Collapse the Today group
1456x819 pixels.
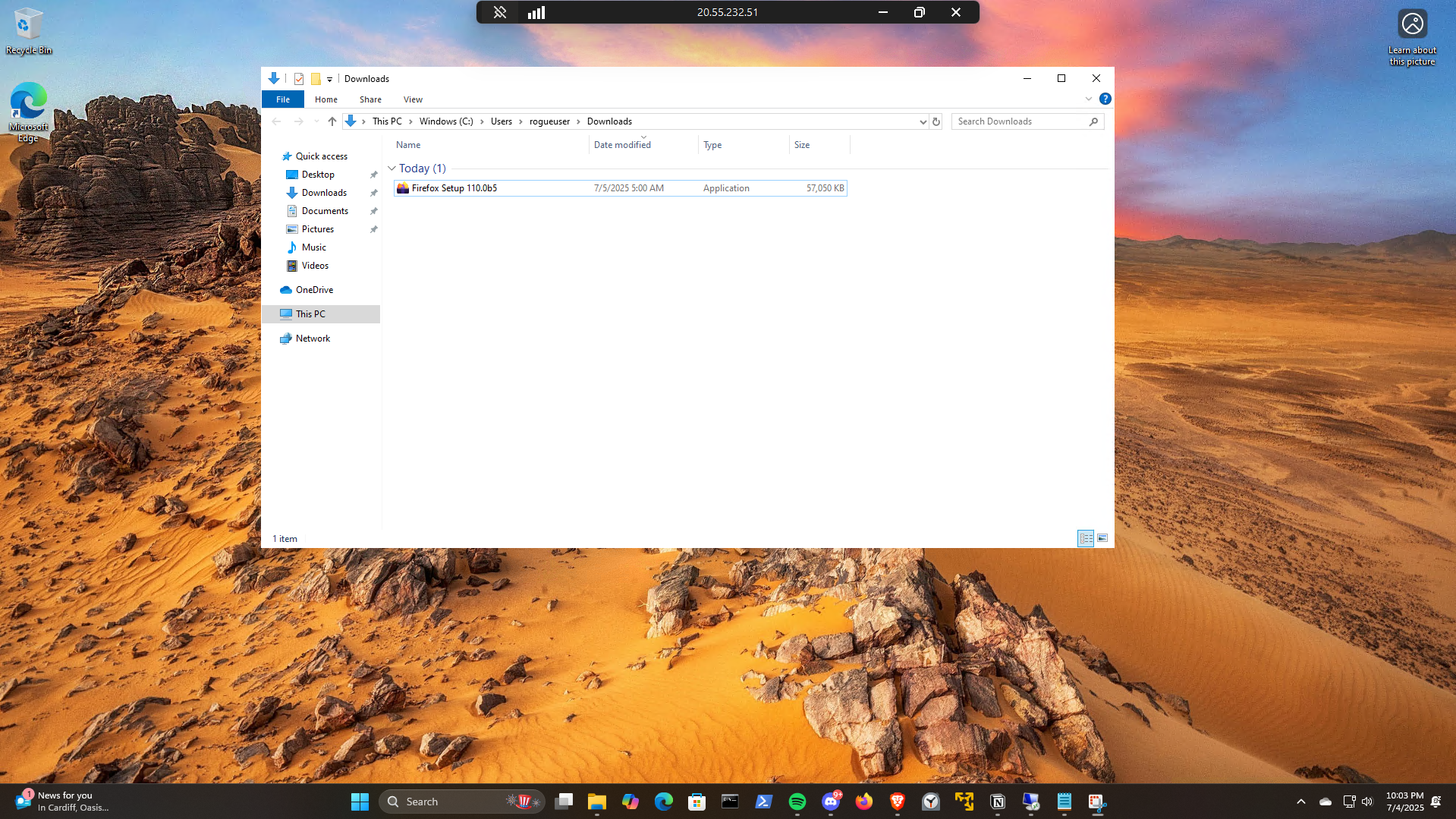click(x=392, y=169)
